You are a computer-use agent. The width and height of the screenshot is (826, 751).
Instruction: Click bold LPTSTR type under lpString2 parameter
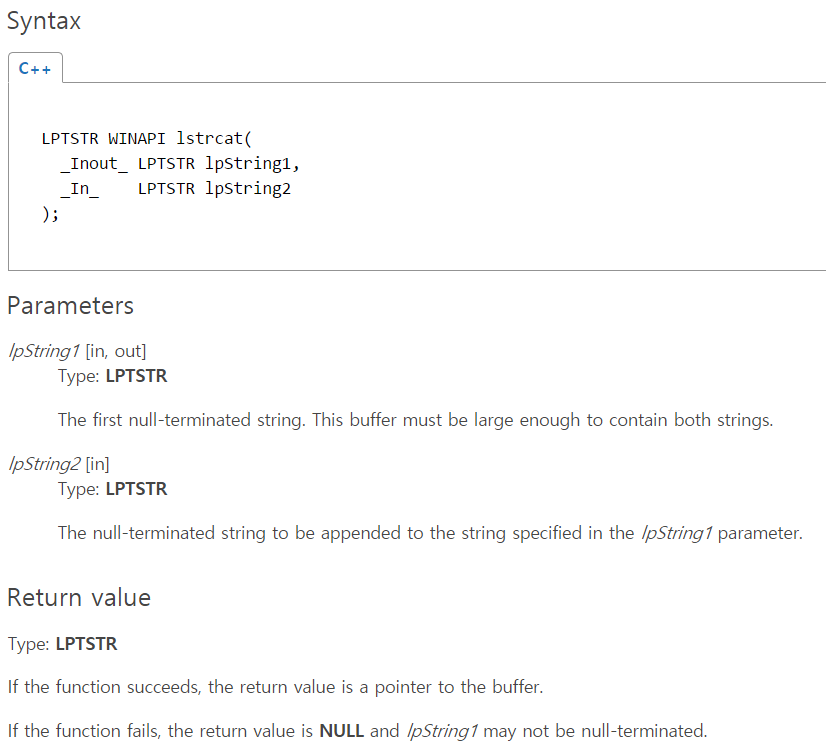(x=136, y=489)
